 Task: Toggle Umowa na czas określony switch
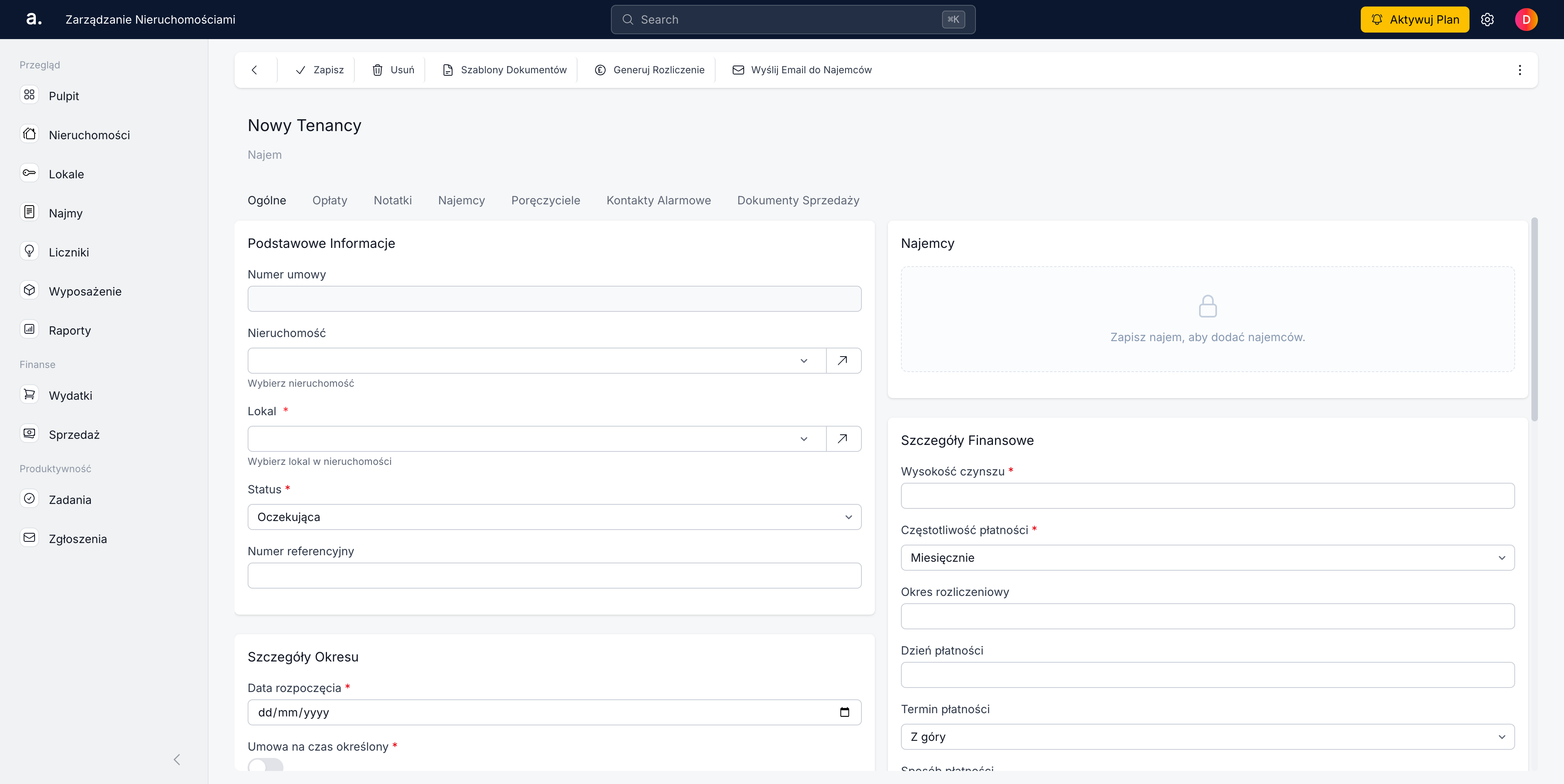265,764
